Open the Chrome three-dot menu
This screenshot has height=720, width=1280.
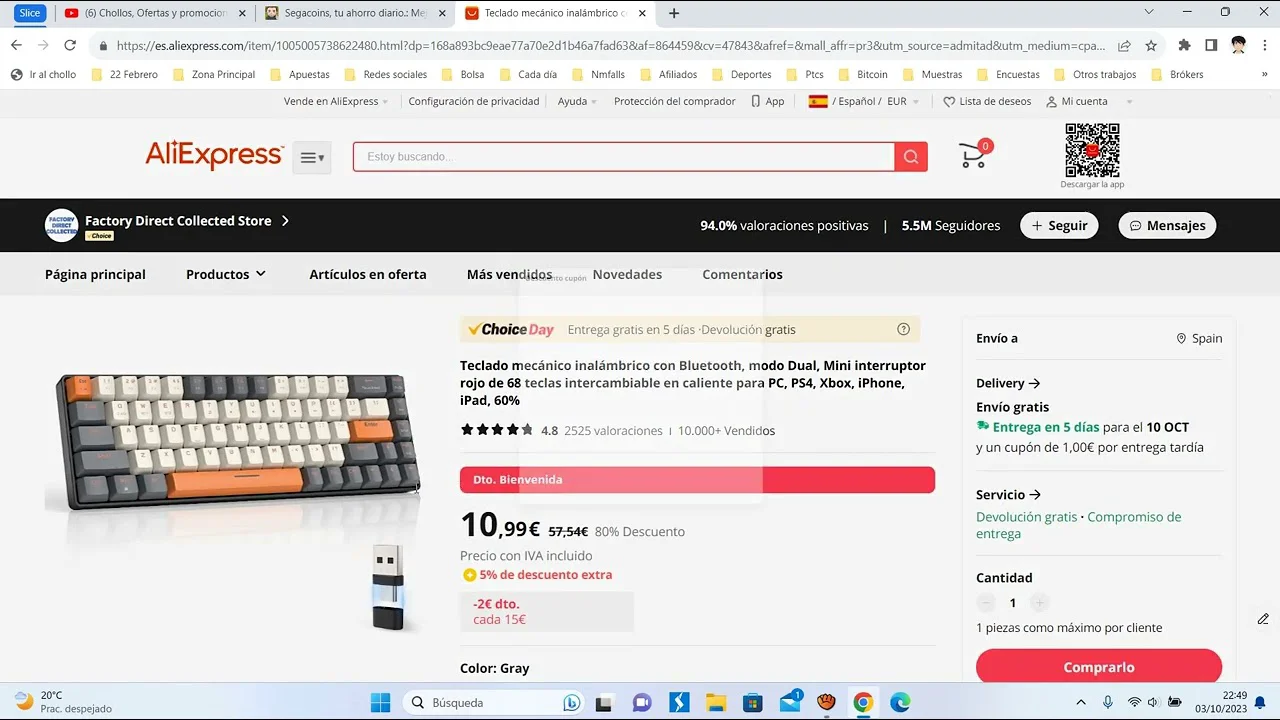tap(1264, 45)
